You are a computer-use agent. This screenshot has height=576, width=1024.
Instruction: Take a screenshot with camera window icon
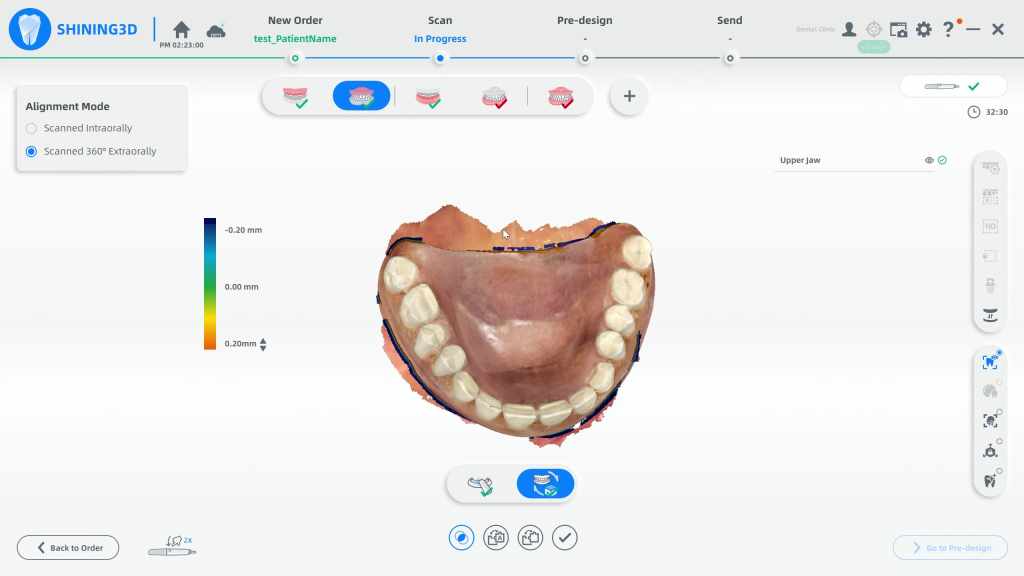(898, 30)
